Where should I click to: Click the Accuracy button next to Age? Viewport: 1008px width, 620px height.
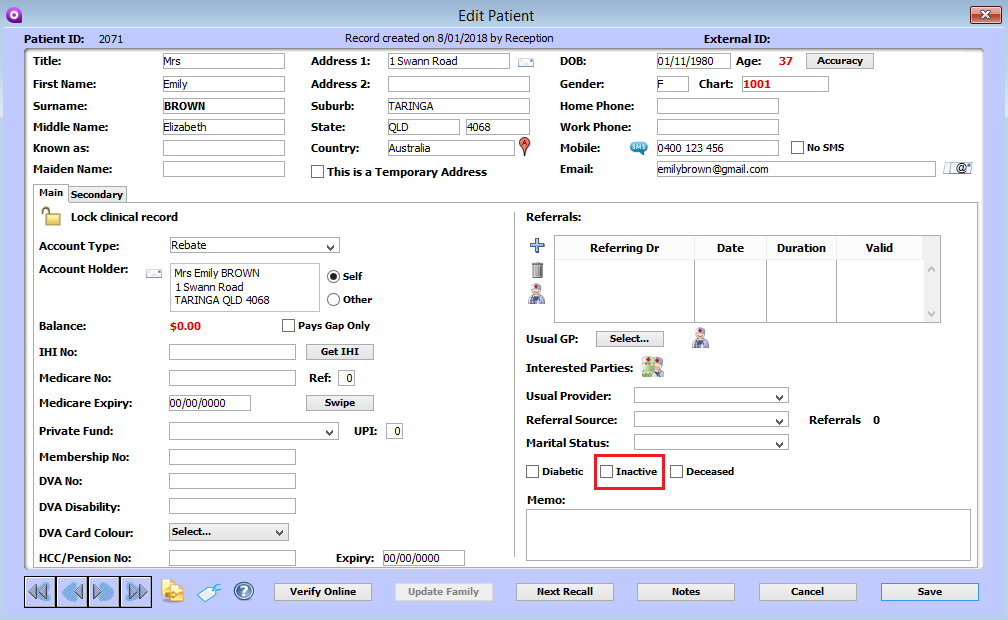(840, 61)
